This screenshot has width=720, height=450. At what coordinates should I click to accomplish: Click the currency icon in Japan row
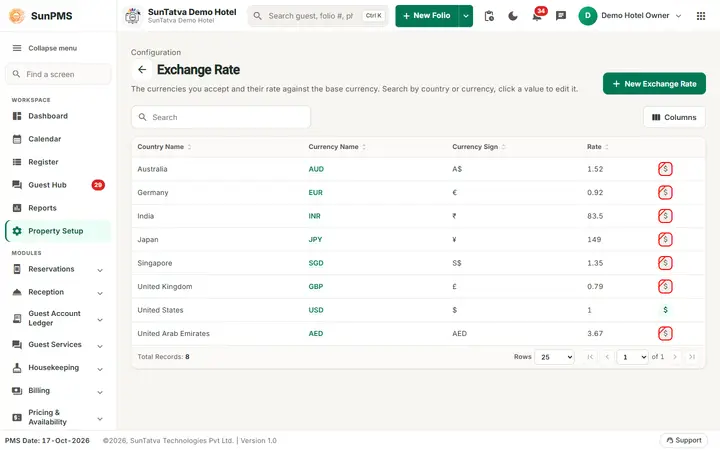[x=665, y=239]
